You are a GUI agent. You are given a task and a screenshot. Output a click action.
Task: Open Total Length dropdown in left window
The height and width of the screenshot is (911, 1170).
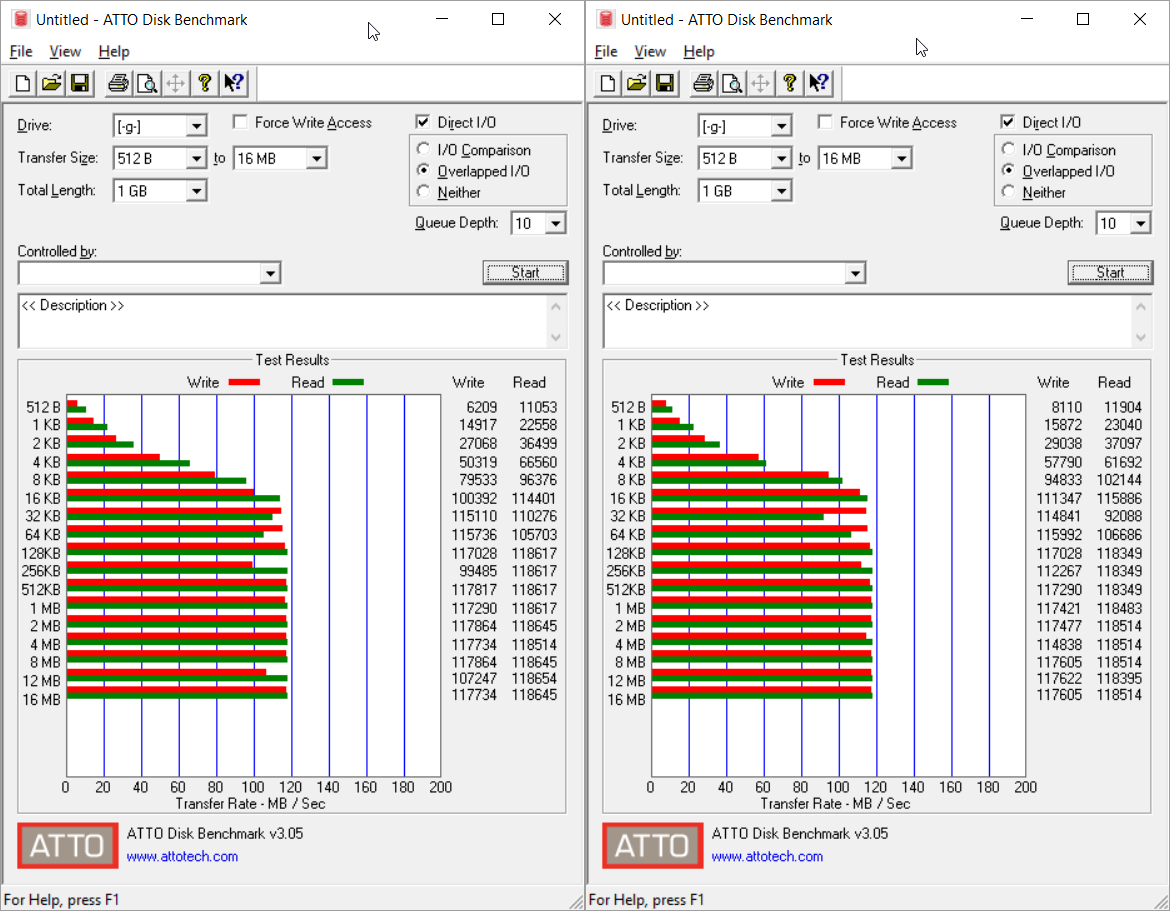point(196,191)
